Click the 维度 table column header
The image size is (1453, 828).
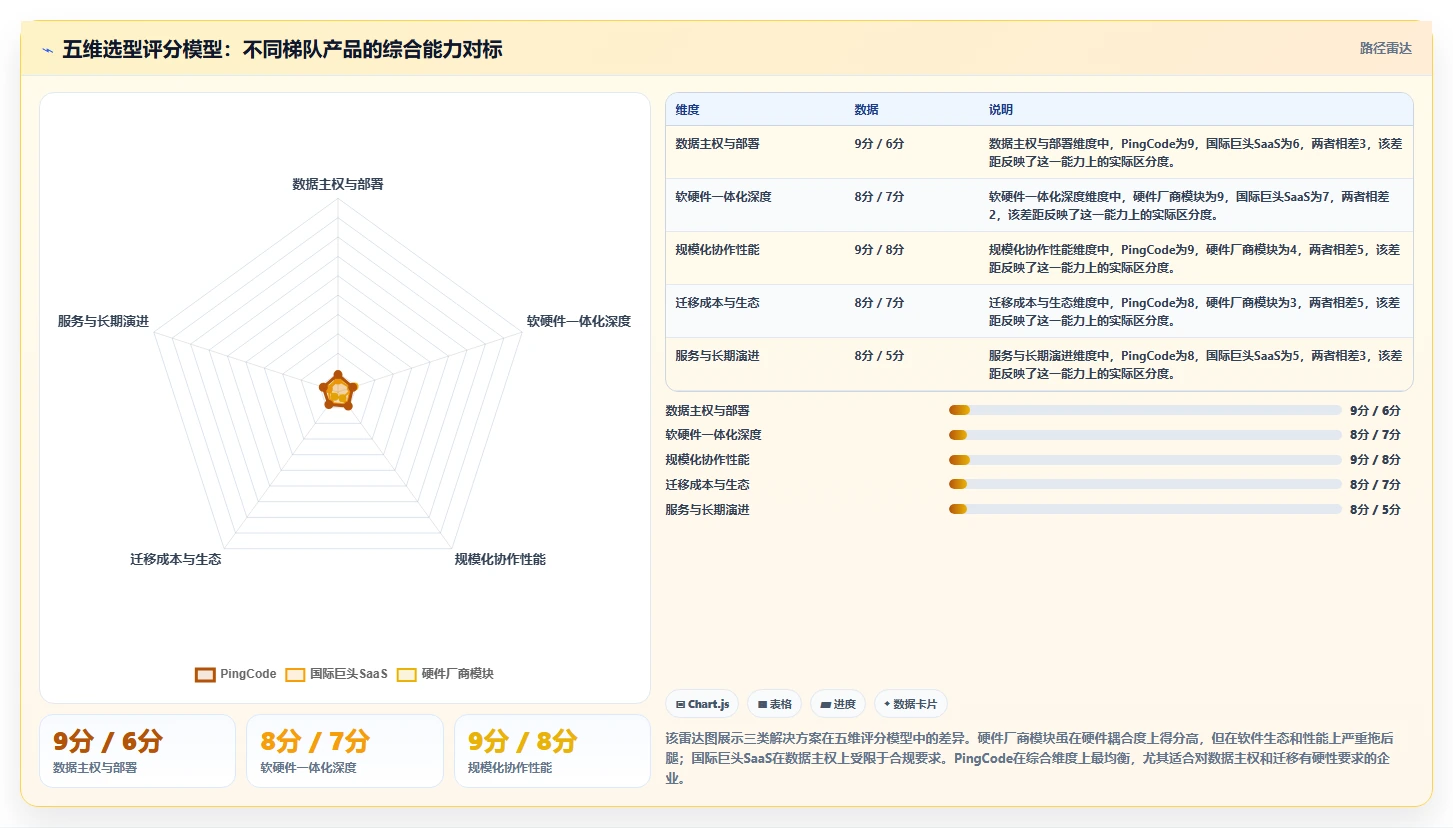tap(687, 109)
